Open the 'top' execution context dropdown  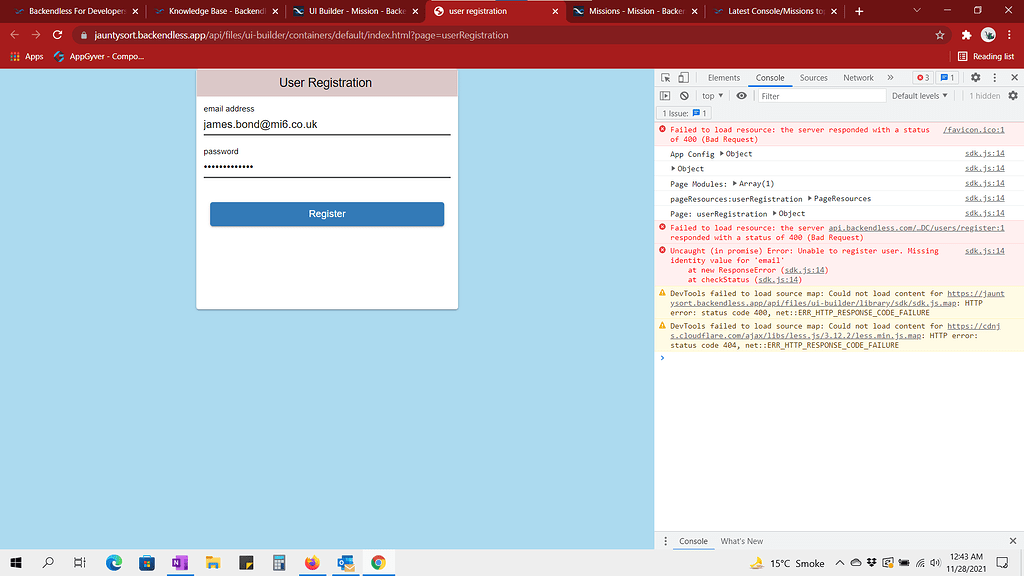(710, 95)
